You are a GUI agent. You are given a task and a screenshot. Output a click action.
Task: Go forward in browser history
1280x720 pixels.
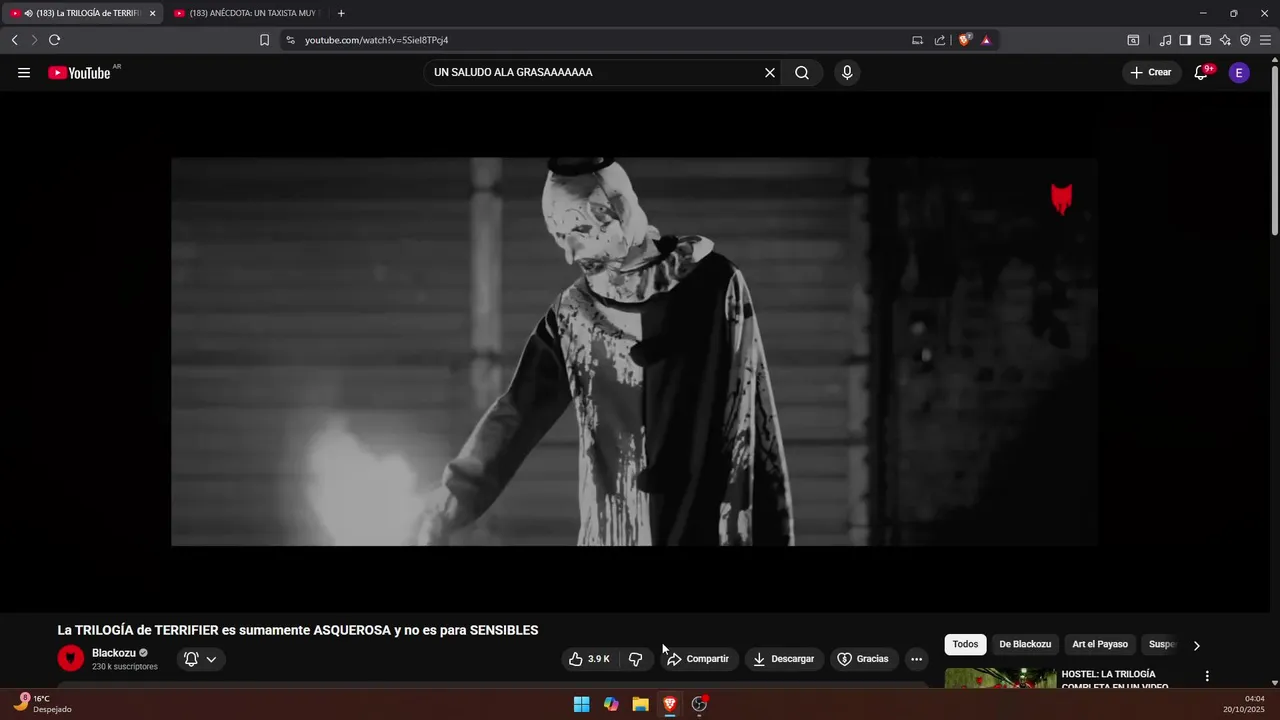tap(33, 40)
